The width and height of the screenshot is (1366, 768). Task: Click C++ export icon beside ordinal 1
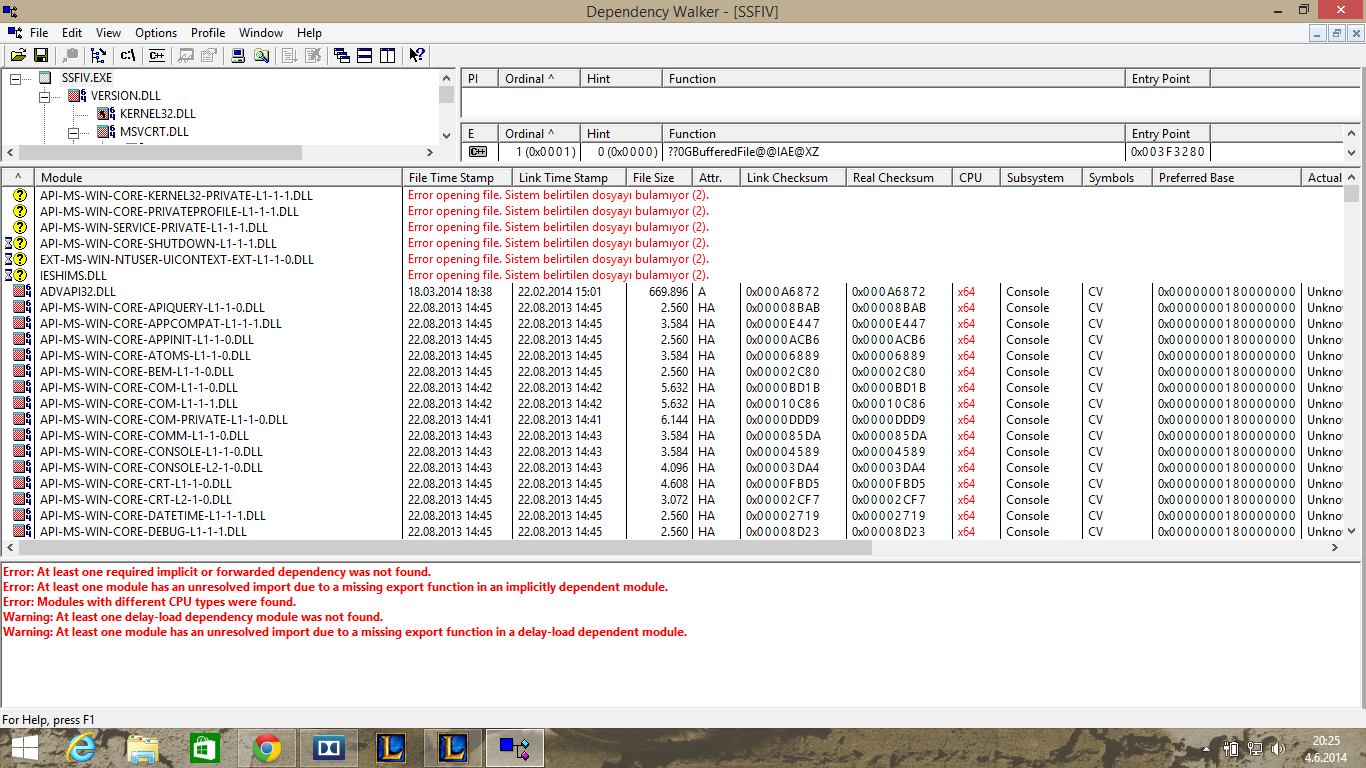[x=477, y=152]
